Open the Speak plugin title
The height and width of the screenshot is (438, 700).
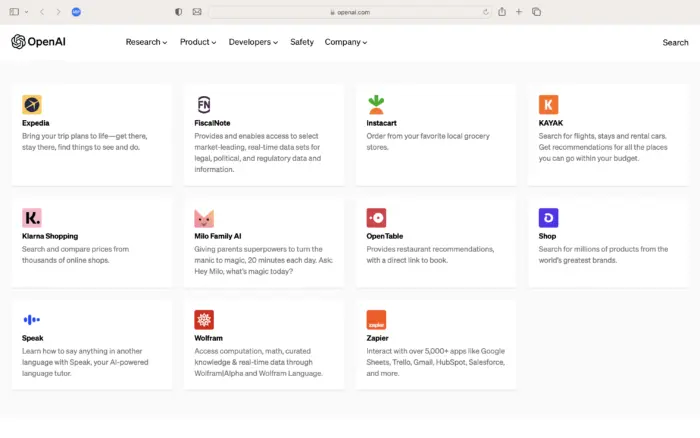pyautogui.click(x=33, y=338)
